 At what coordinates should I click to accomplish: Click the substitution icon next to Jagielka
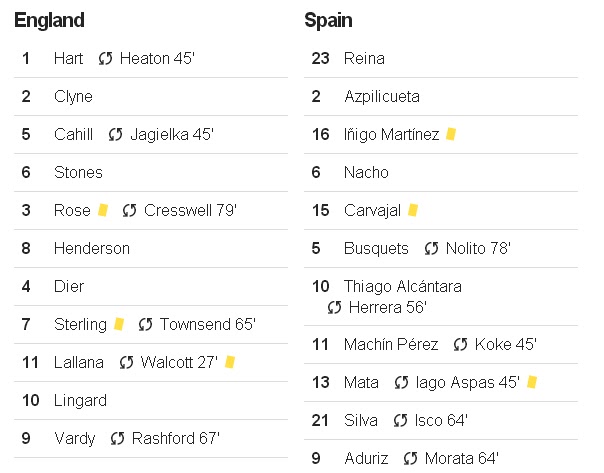116,135
